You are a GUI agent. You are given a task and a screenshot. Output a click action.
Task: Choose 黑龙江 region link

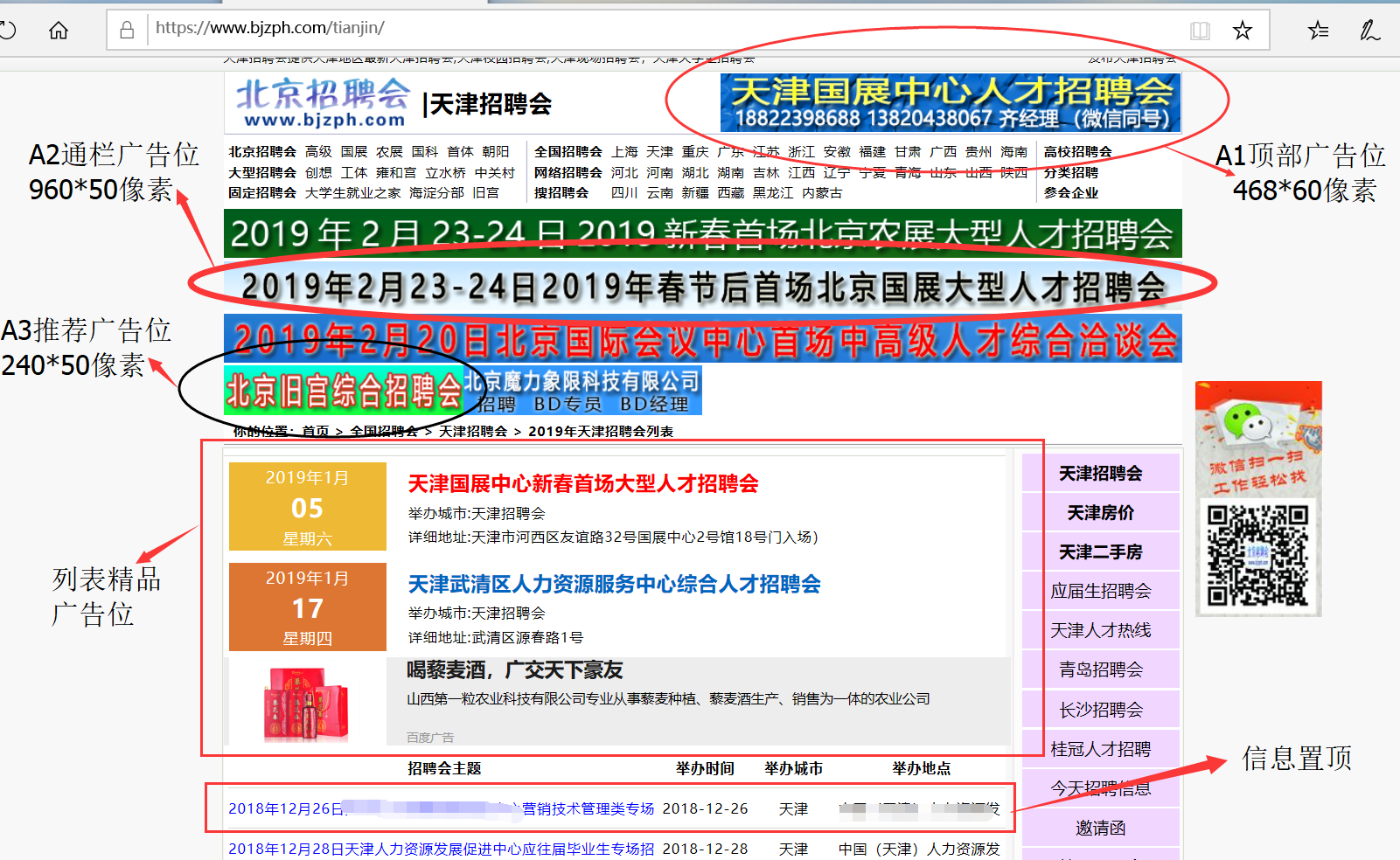pos(773,193)
